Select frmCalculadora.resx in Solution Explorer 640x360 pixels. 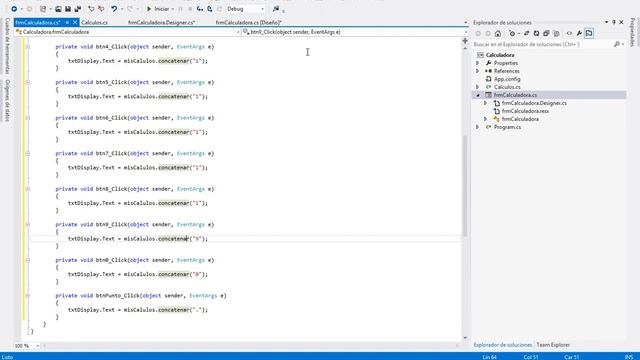point(525,111)
